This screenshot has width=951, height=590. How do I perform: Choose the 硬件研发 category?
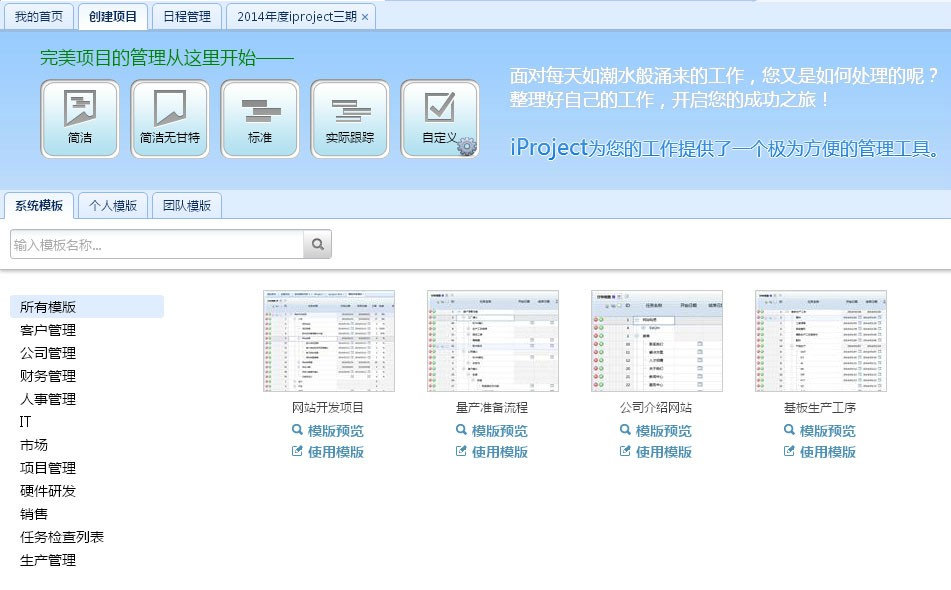(x=48, y=491)
